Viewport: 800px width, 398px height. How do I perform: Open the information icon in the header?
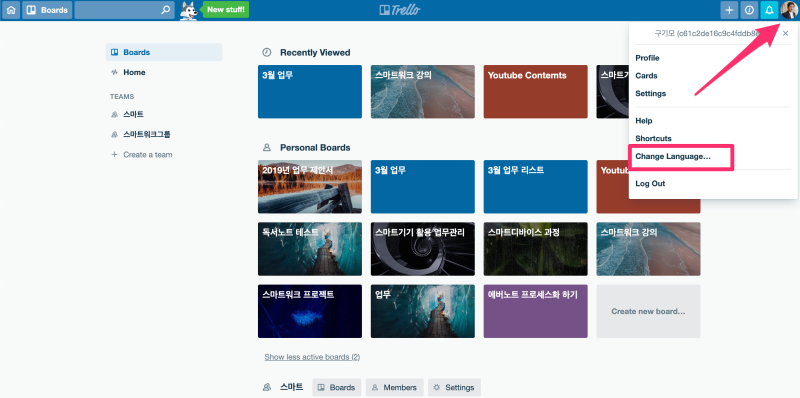[x=749, y=10]
